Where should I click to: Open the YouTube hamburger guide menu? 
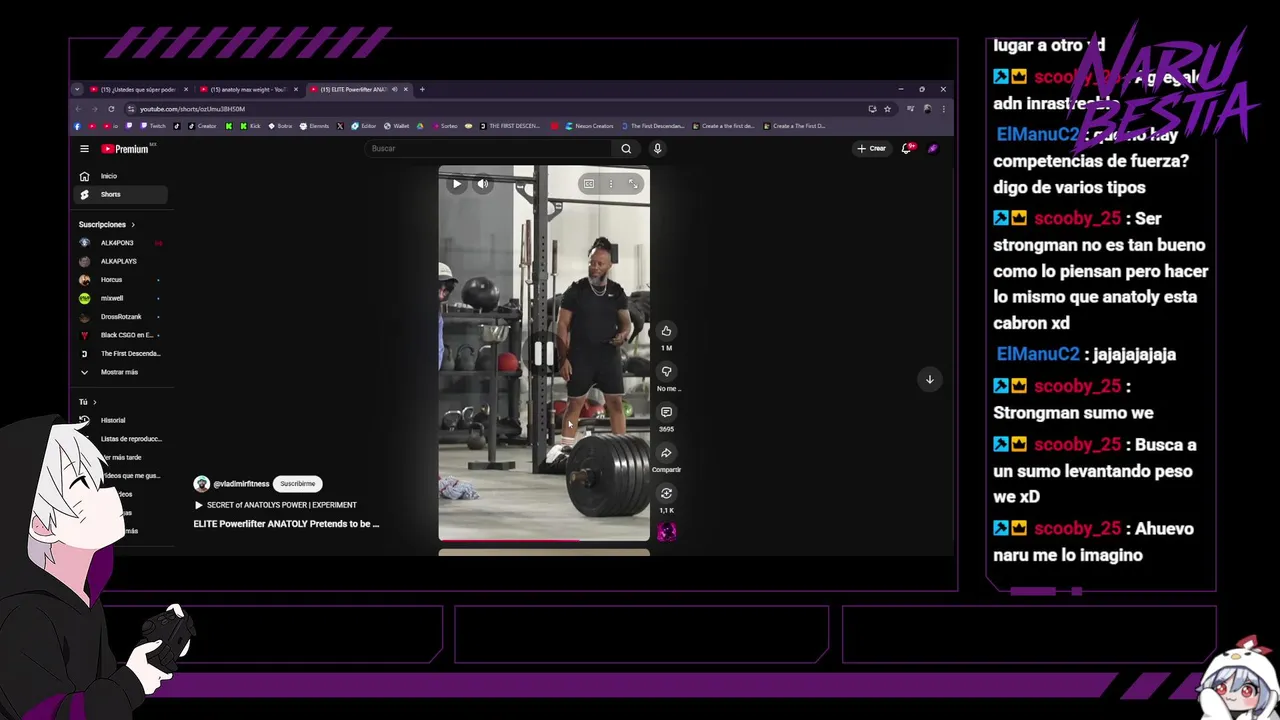(x=84, y=149)
